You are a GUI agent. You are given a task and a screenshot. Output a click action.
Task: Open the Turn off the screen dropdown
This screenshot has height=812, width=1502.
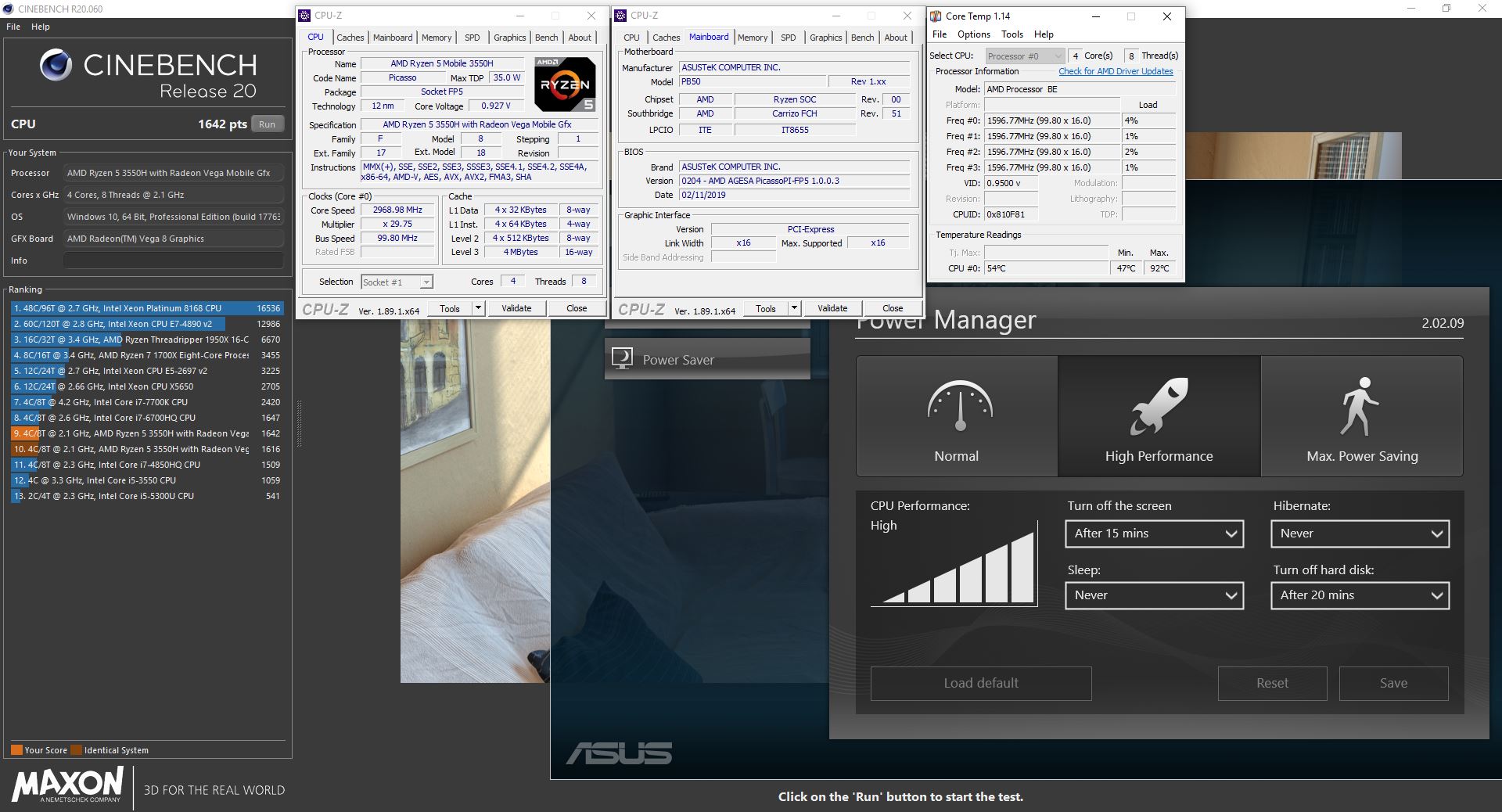pos(1154,534)
